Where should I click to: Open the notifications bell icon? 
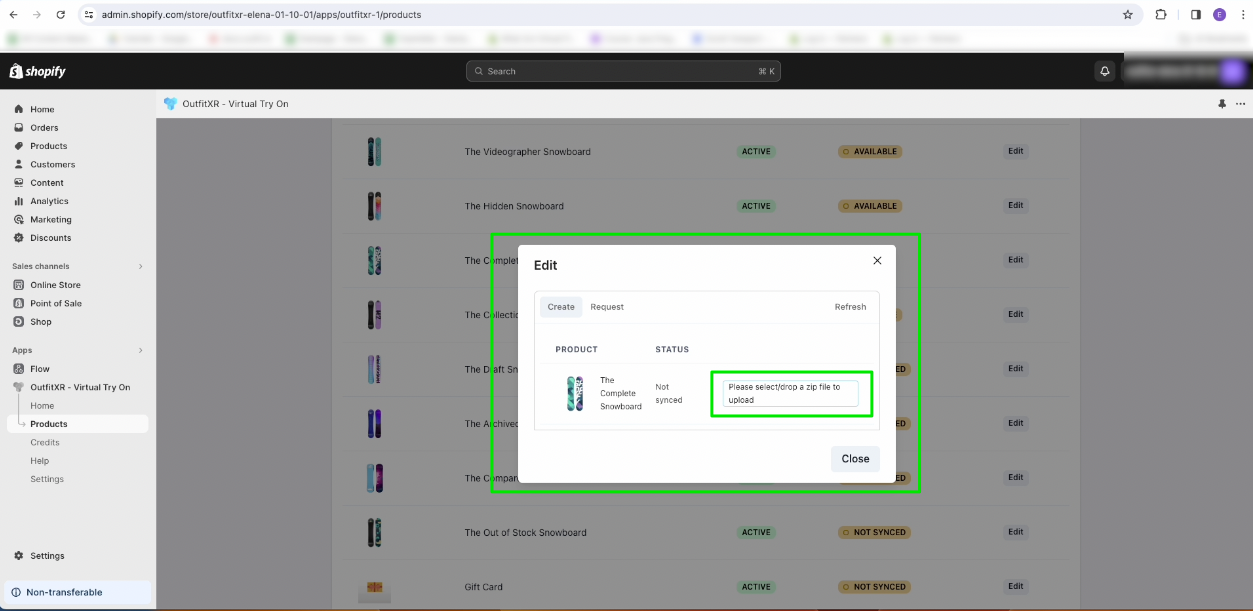[x=1105, y=71]
